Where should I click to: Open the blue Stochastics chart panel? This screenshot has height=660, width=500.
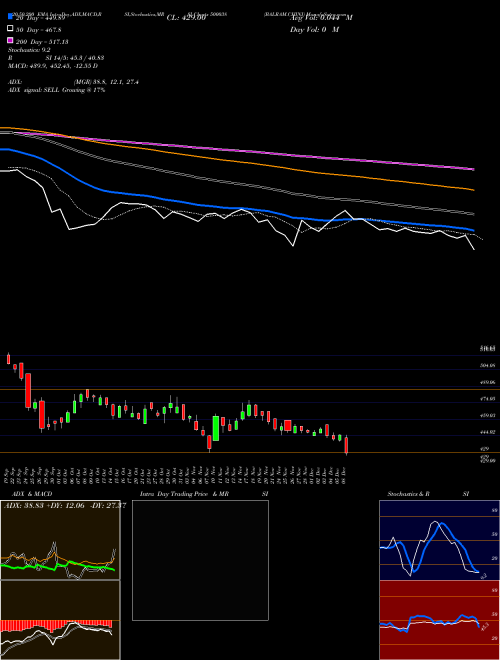click(439, 540)
